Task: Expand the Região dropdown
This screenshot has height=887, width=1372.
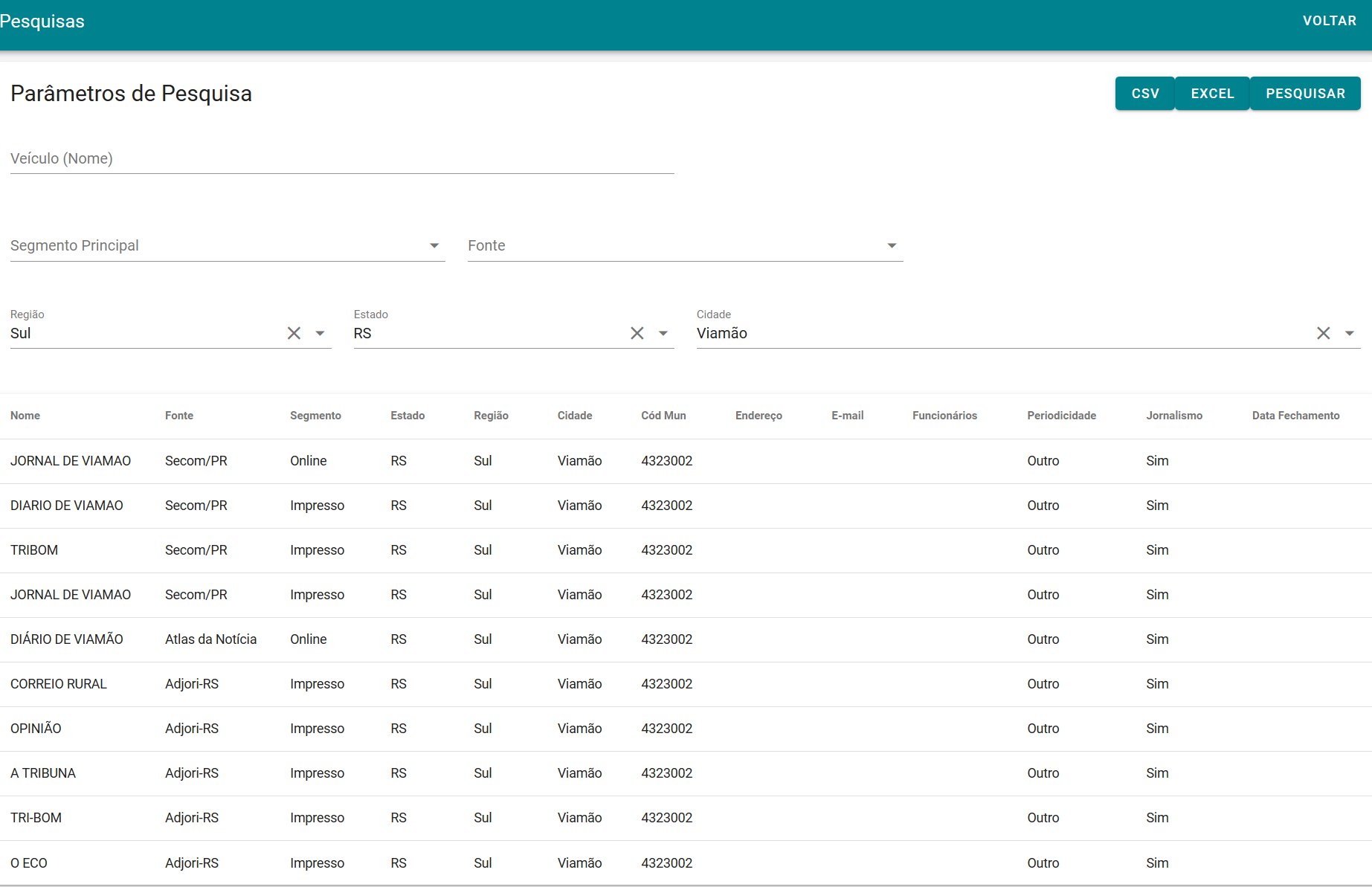Action: (x=321, y=333)
